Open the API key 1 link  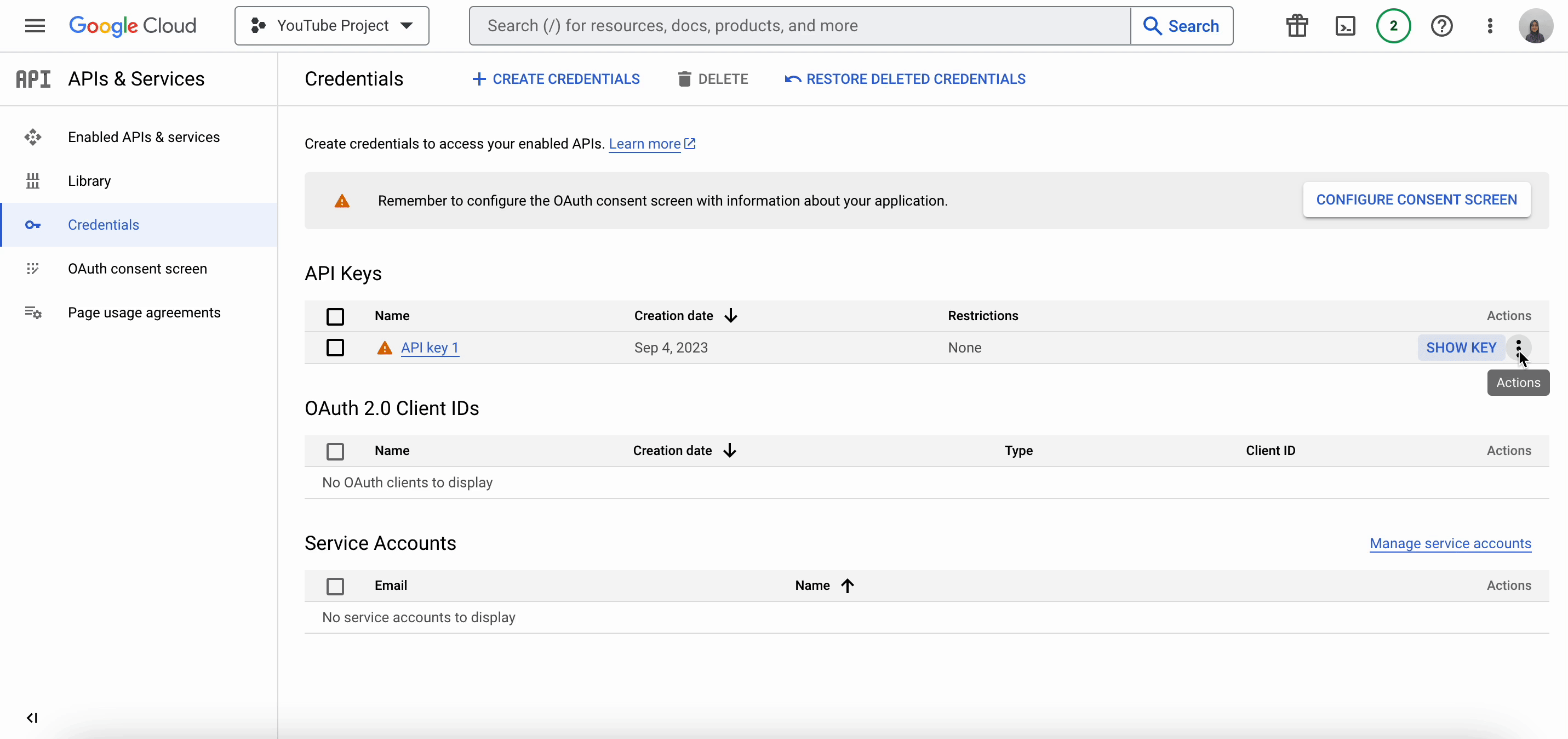click(x=430, y=348)
